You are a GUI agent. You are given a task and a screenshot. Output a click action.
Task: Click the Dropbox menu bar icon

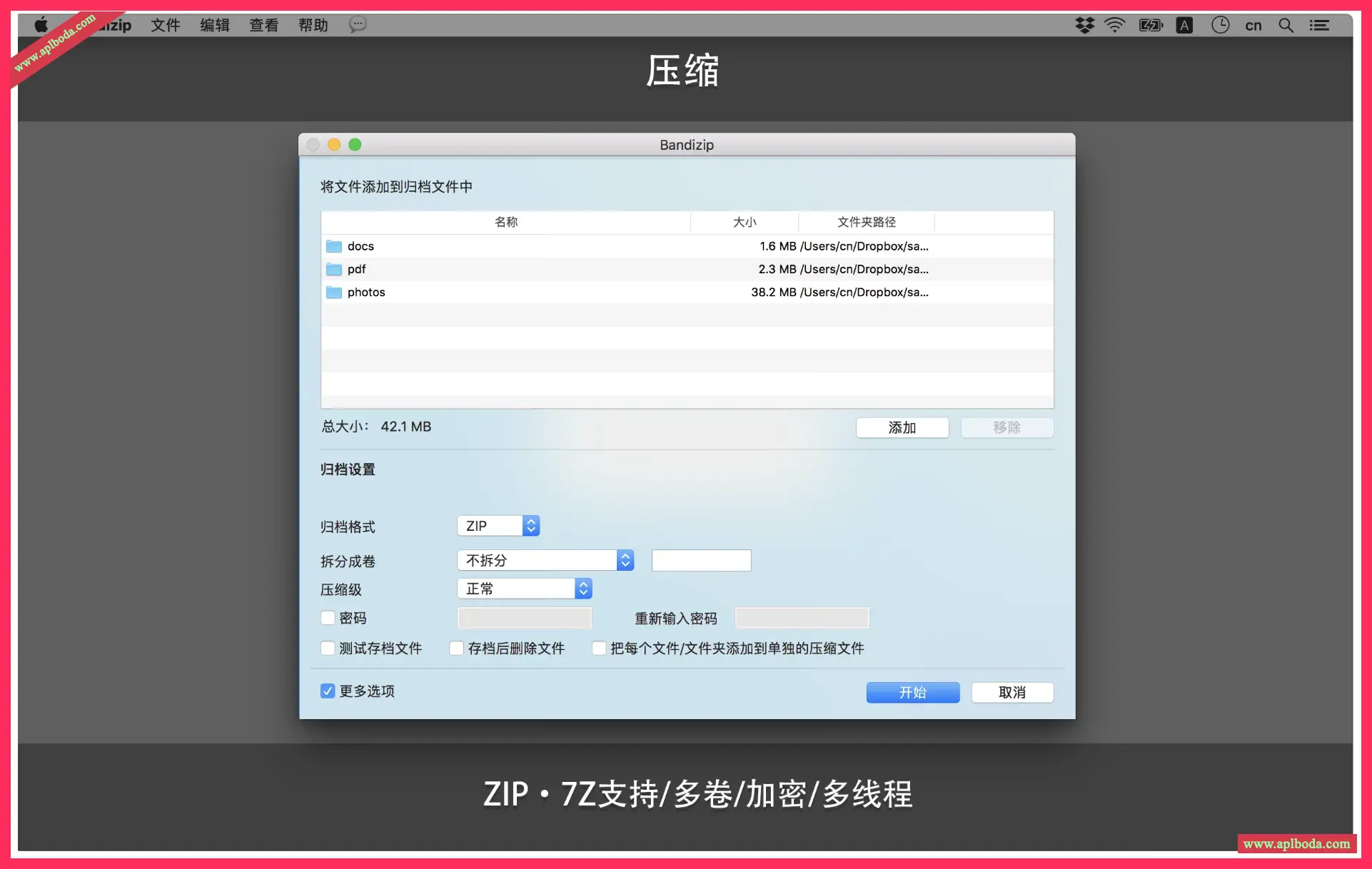coord(1084,26)
